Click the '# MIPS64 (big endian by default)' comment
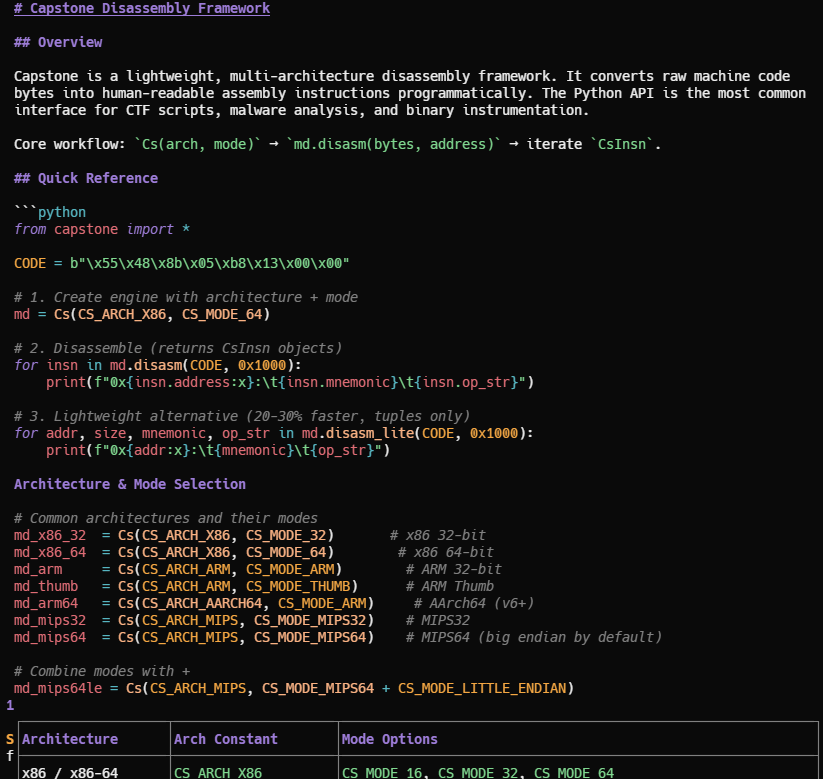 (534, 637)
